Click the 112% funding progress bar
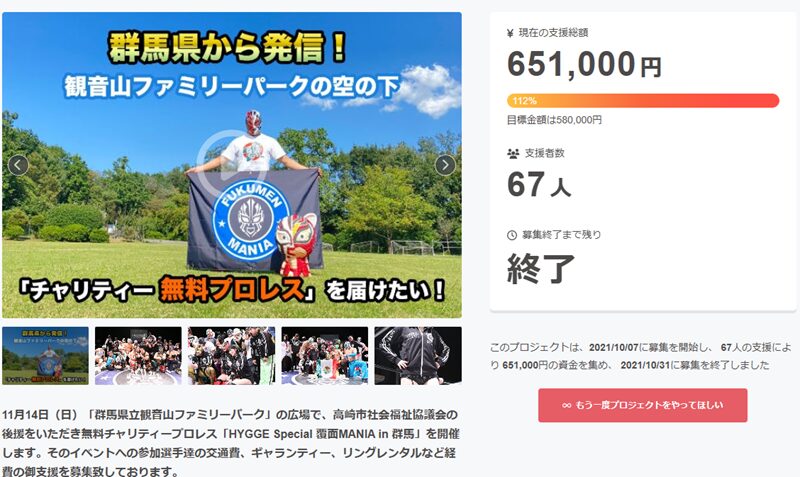Screen dimensions: 800x477 [643, 101]
